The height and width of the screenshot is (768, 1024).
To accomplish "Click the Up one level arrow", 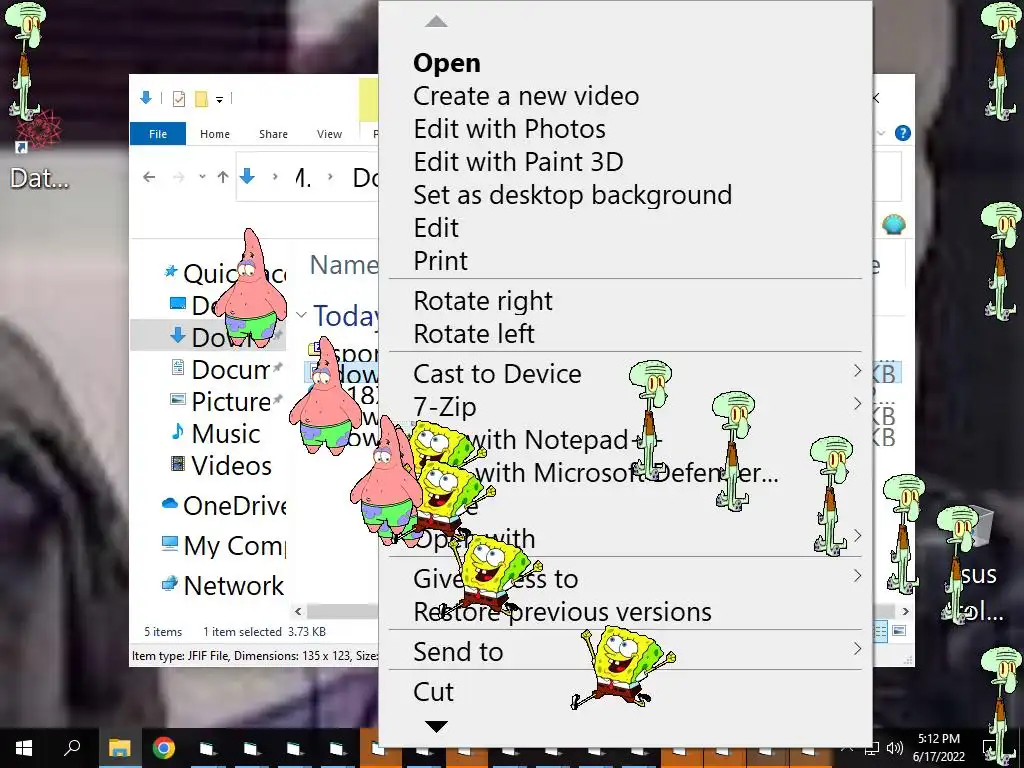I will tap(223, 177).
